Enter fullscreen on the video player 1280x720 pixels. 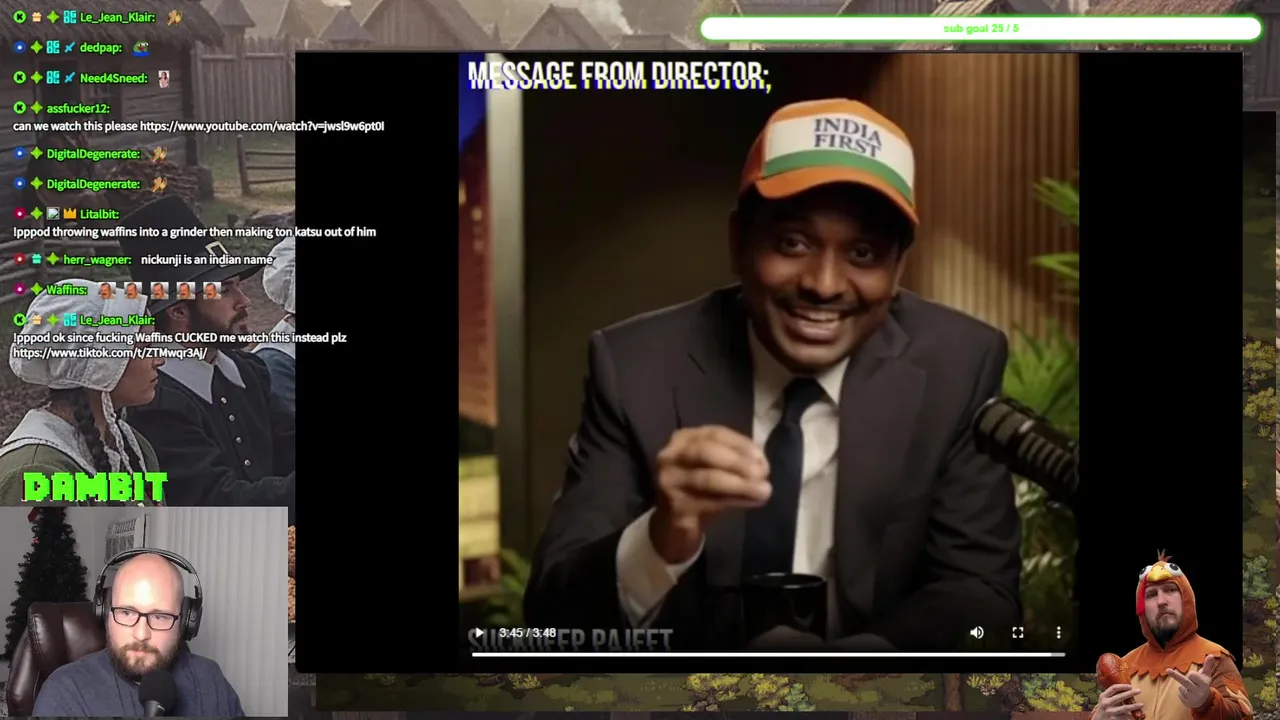(x=1018, y=633)
